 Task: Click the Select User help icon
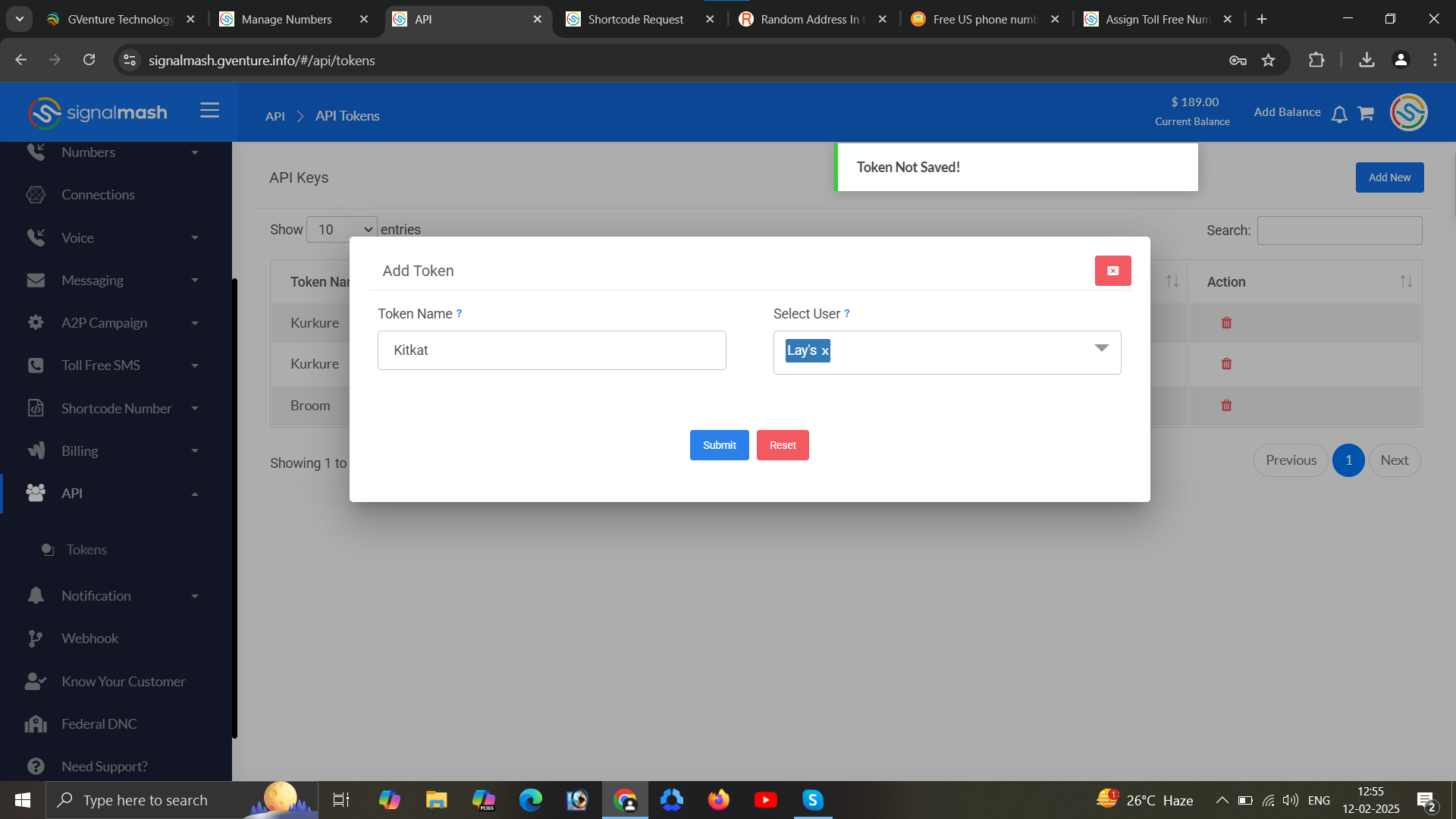(x=847, y=313)
